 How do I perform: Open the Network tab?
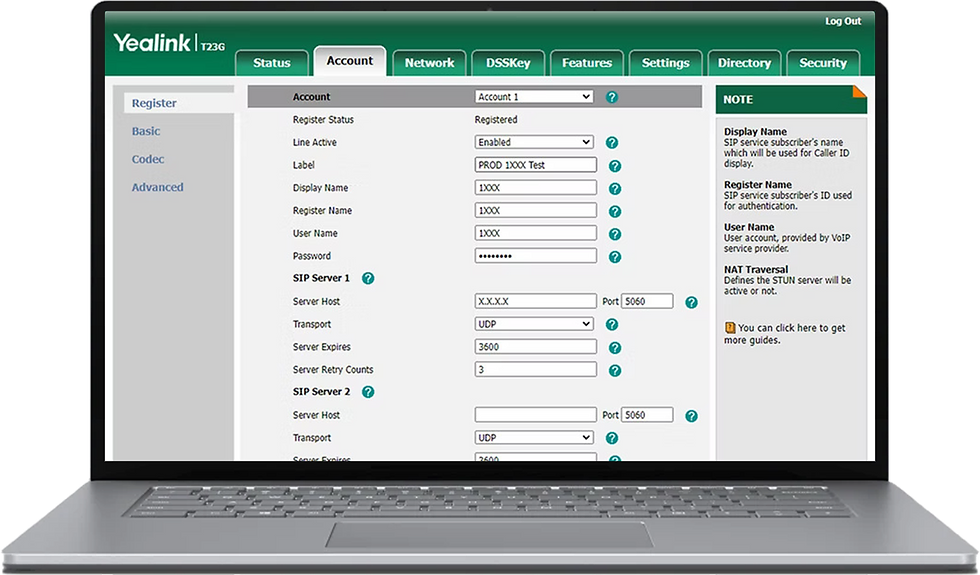(429, 62)
